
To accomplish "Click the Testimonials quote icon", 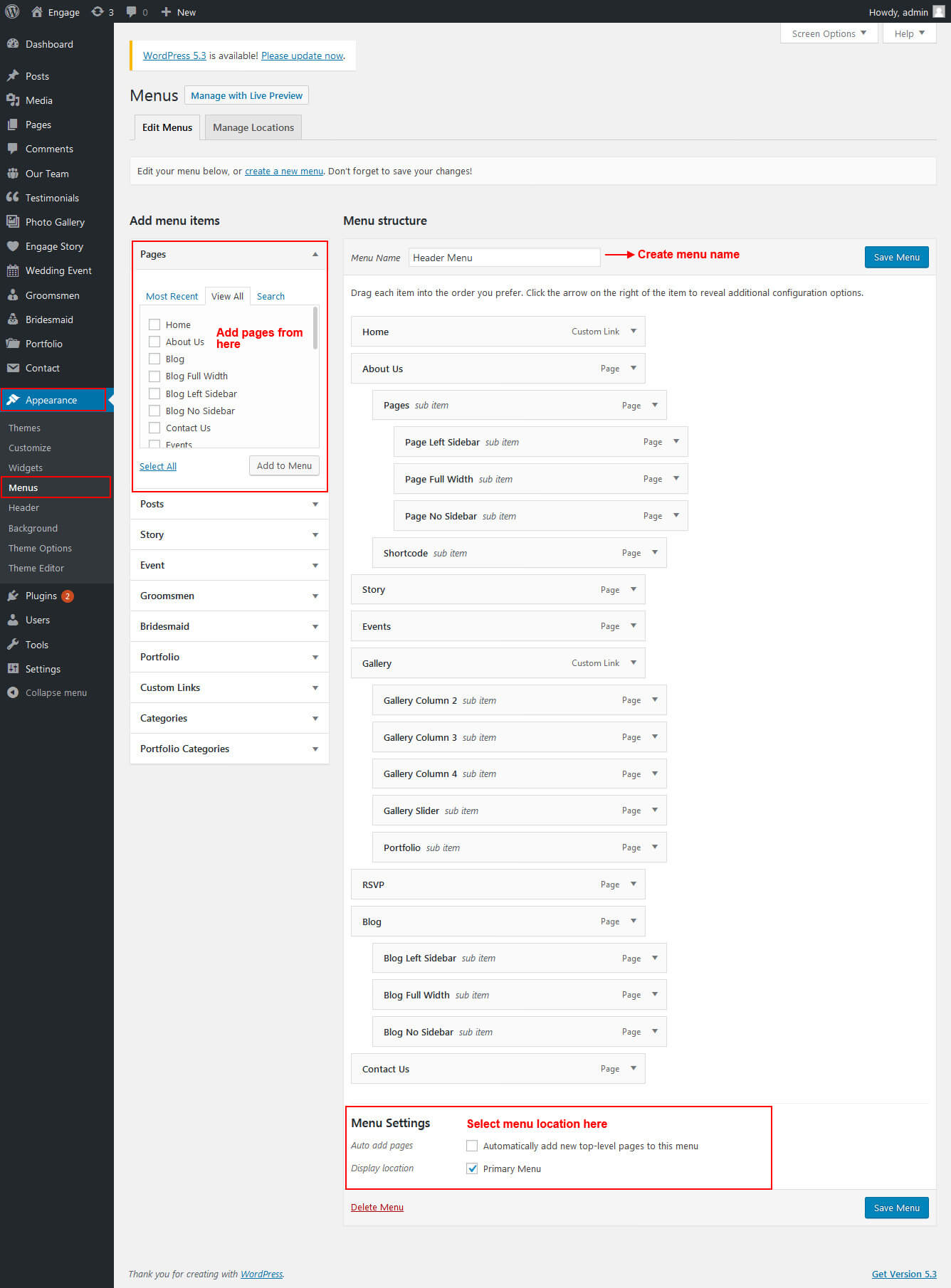I will pos(13,197).
